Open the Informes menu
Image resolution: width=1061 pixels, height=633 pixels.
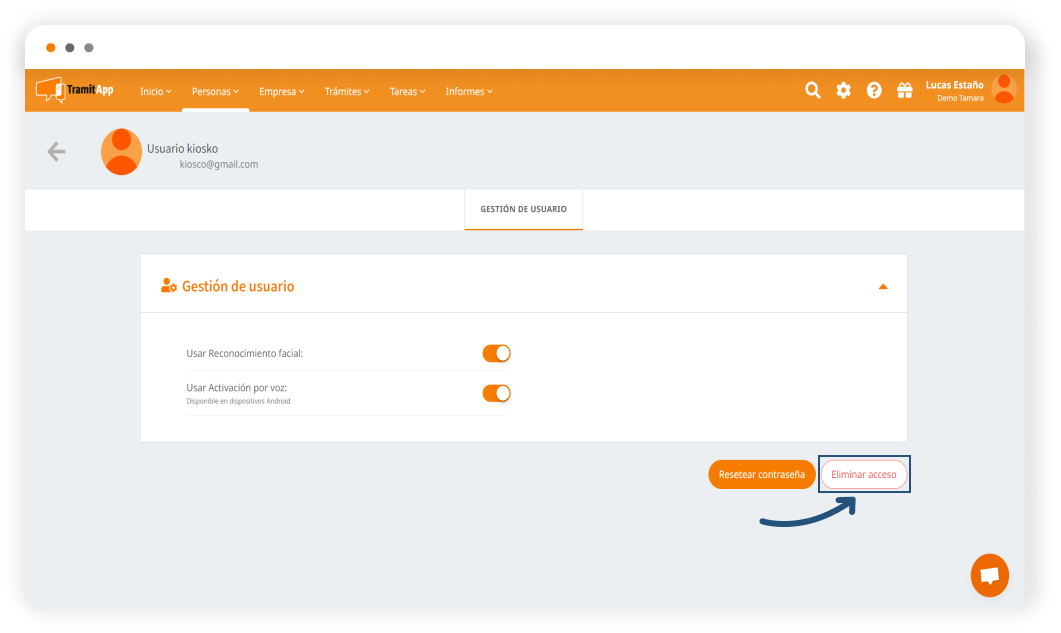pos(468,91)
